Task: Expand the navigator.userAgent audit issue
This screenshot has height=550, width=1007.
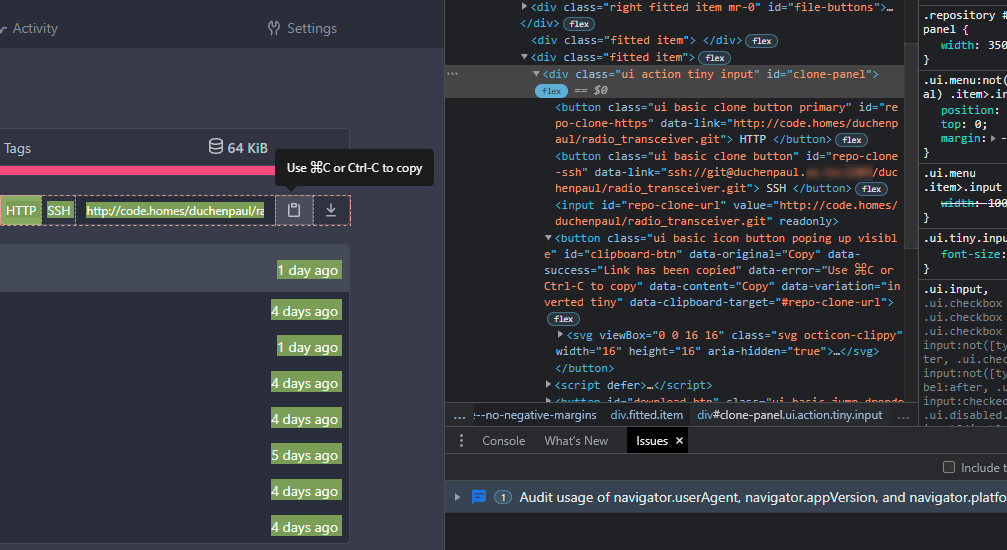Action: 457,497
